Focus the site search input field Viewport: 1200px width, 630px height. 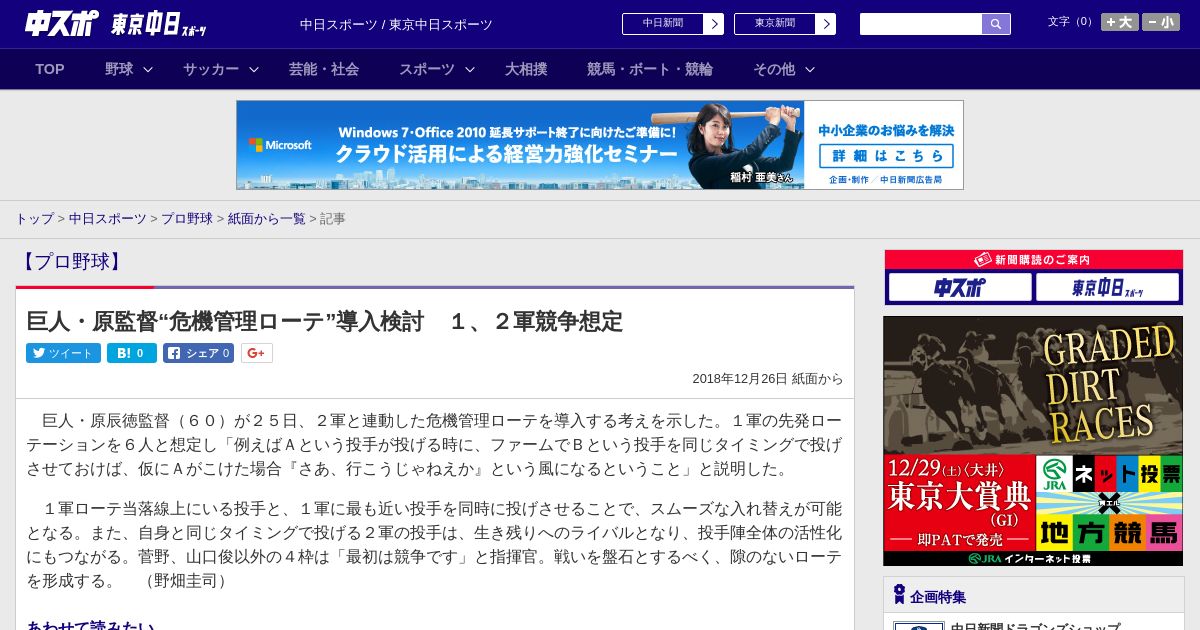tap(921, 24)
